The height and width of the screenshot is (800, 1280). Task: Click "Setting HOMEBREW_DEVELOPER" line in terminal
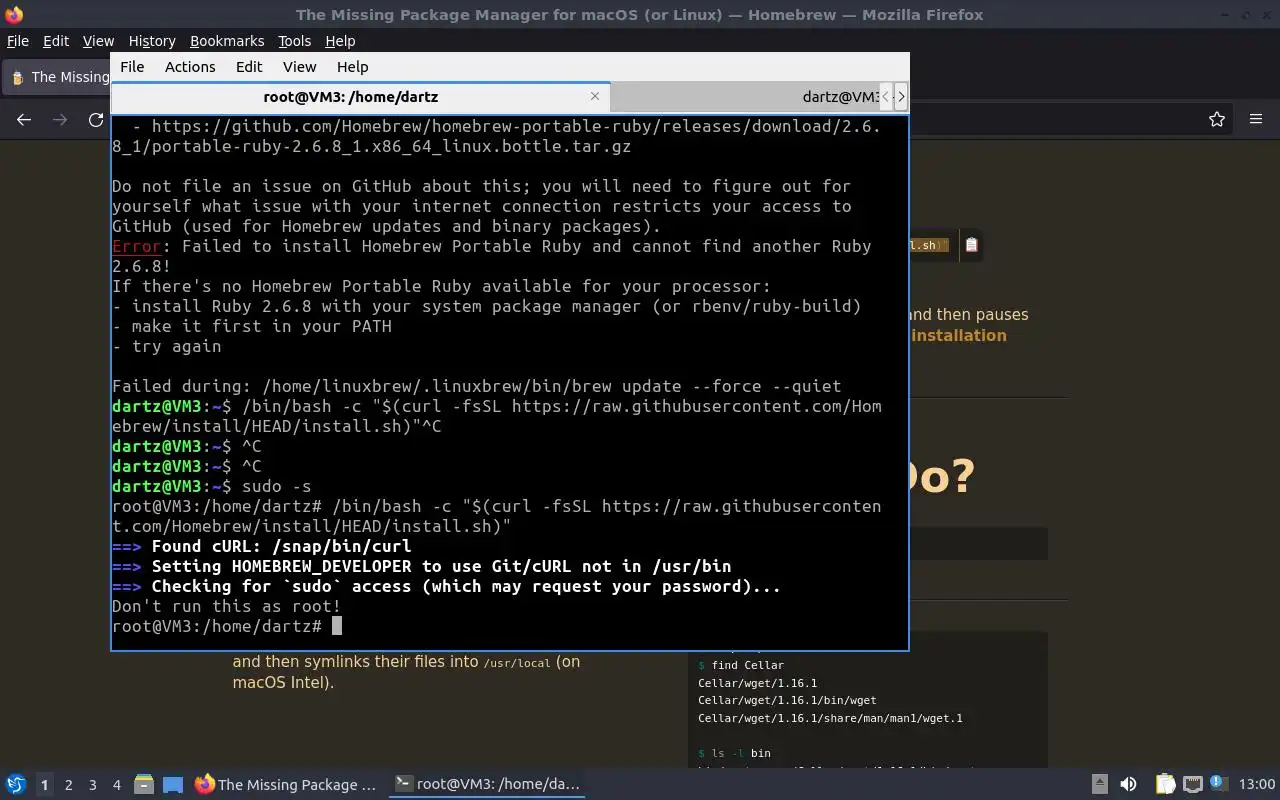click(421, 566)
